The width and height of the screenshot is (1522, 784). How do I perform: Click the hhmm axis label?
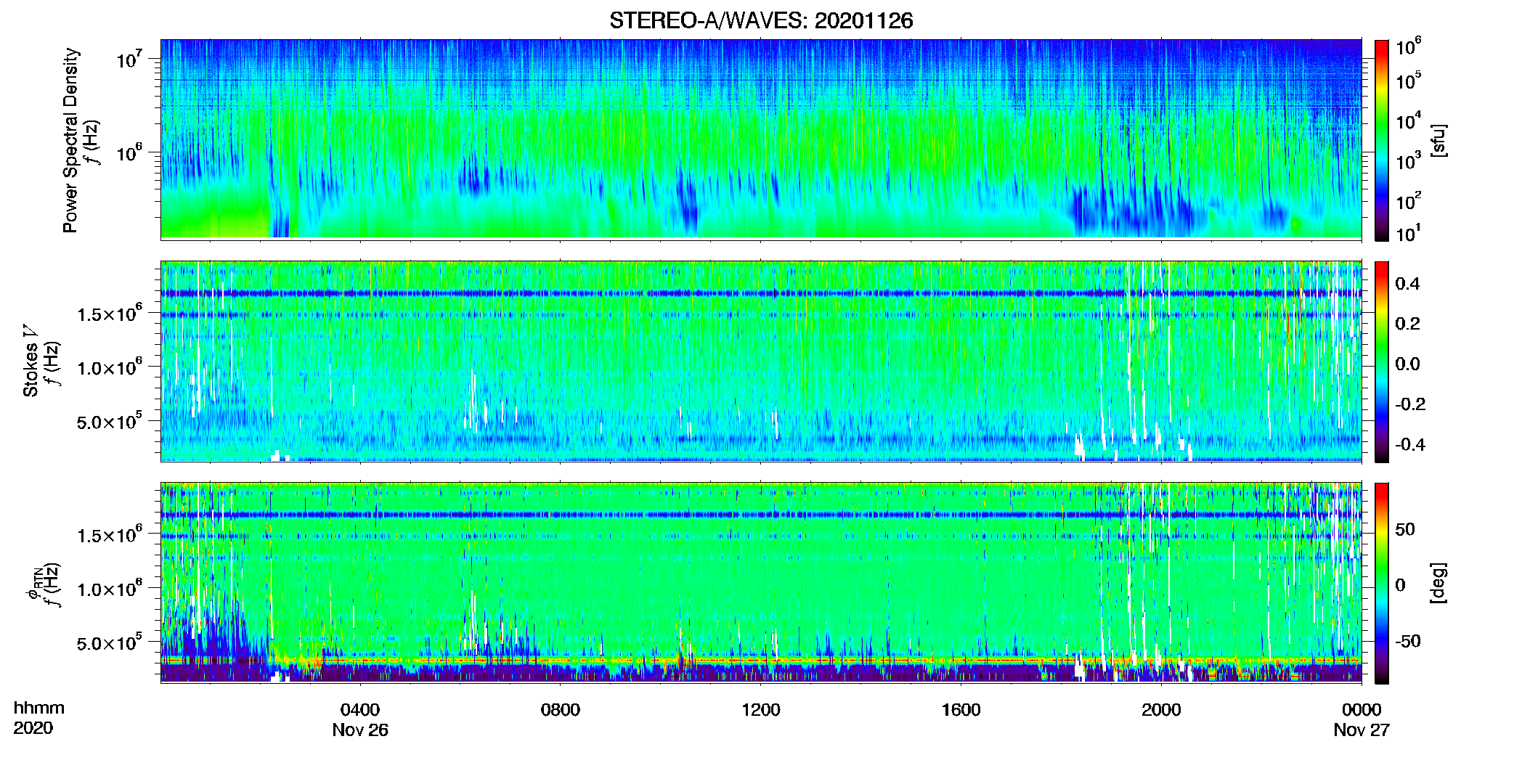[39, 708]
